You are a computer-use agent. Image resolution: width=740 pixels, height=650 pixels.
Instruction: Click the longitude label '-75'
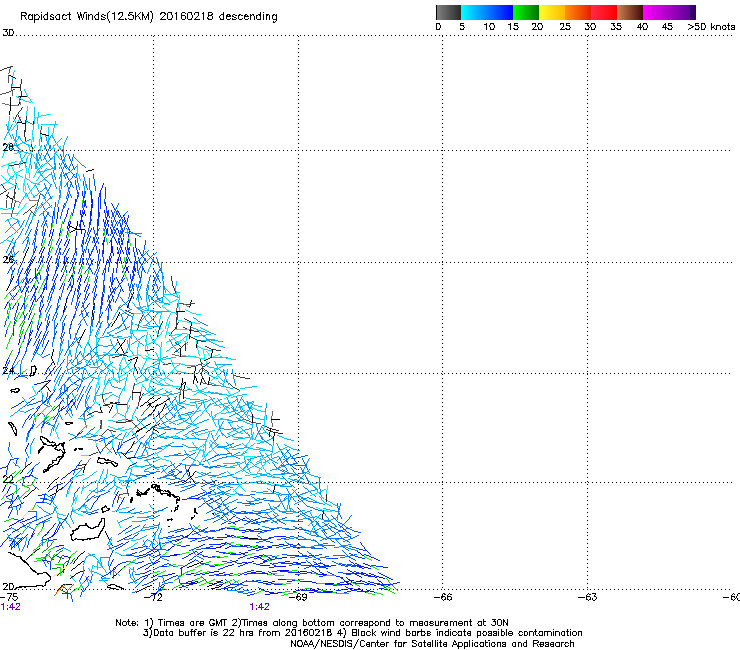[x=9, y=597]
